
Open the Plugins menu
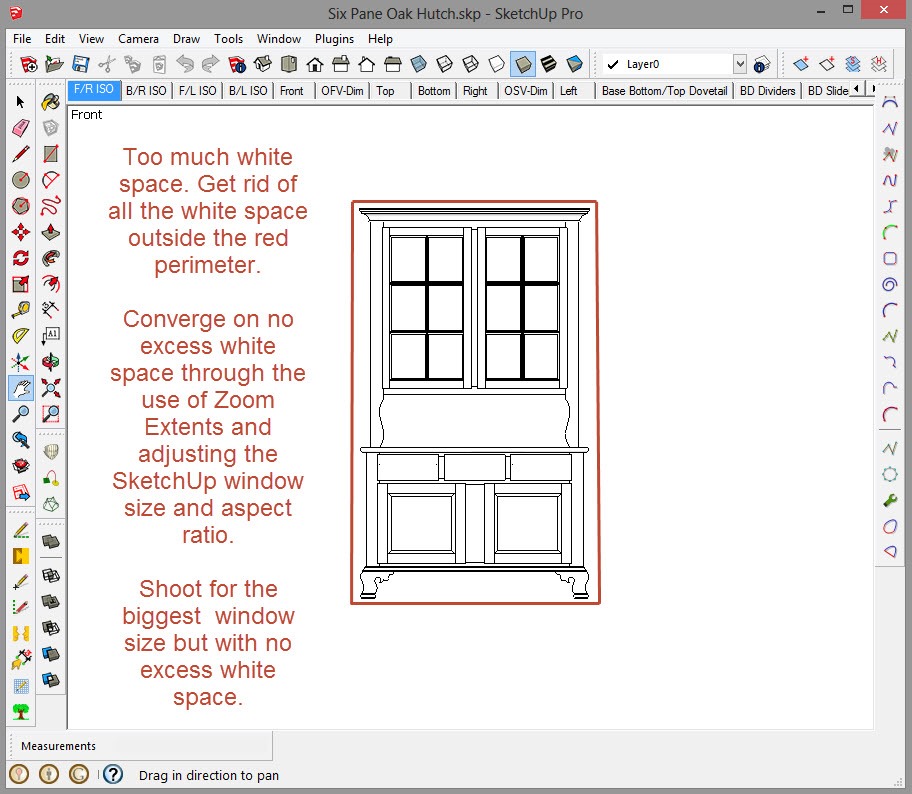[334, 39]
